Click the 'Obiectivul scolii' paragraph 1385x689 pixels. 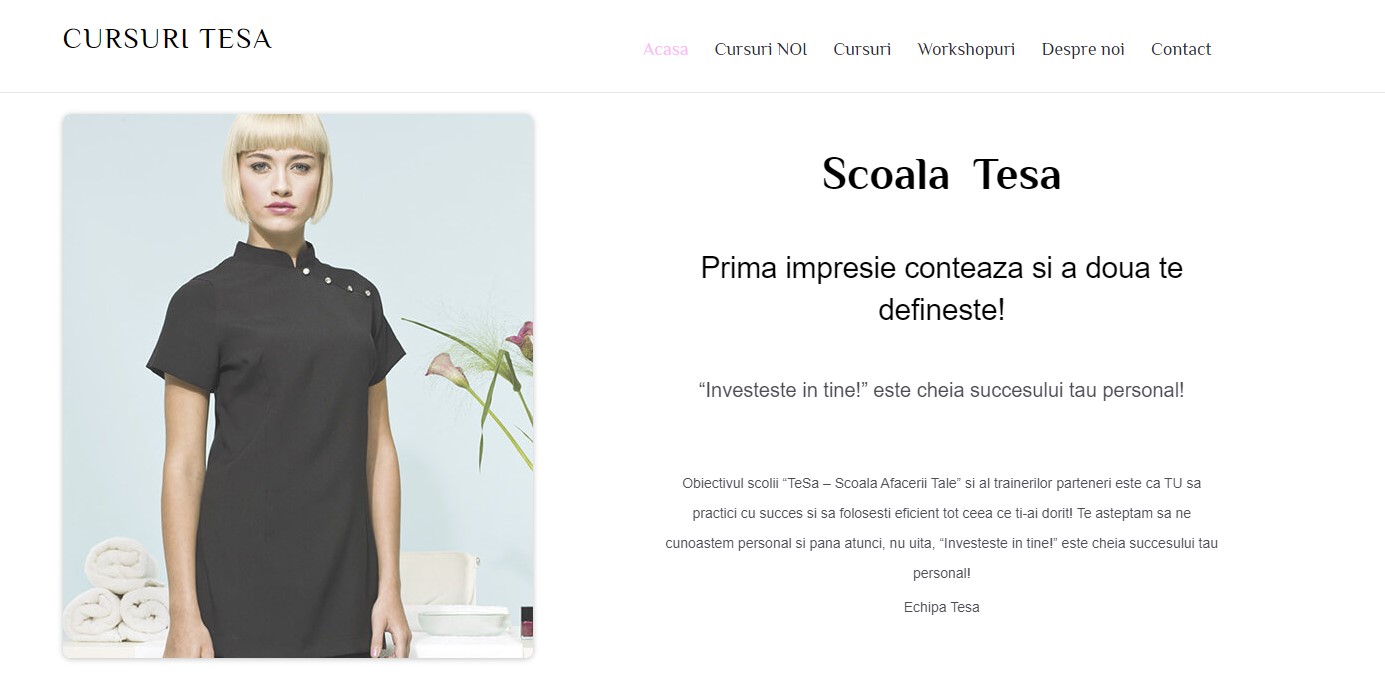(941, 528)
